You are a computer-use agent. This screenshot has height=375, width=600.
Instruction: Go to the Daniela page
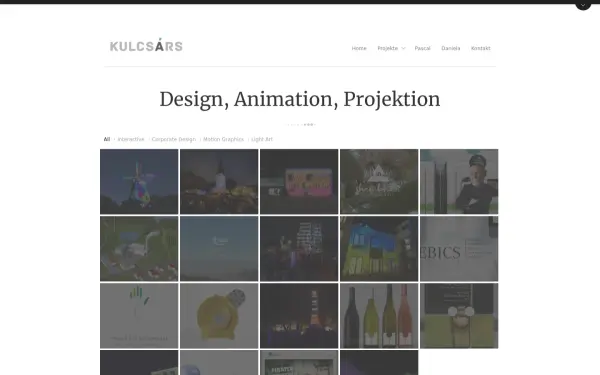pos(450,48)
